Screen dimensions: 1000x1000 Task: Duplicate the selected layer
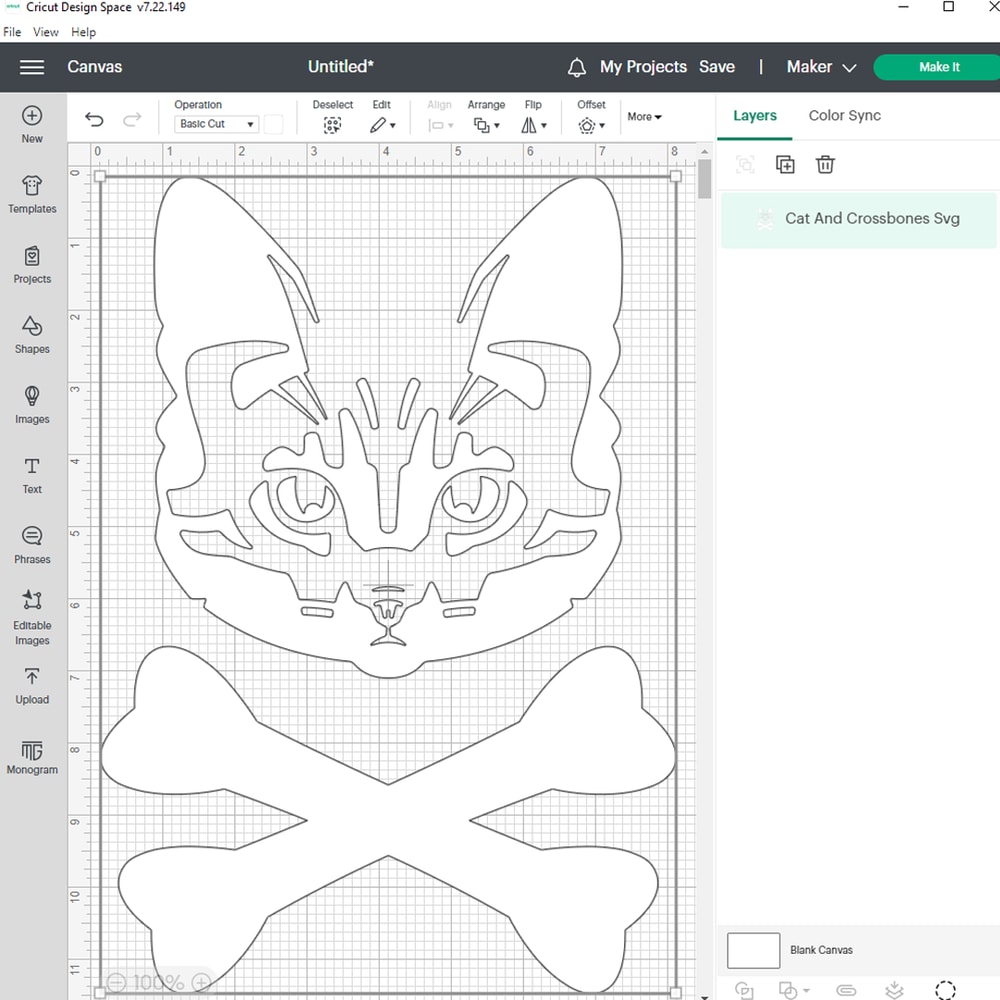coord(785,165)
